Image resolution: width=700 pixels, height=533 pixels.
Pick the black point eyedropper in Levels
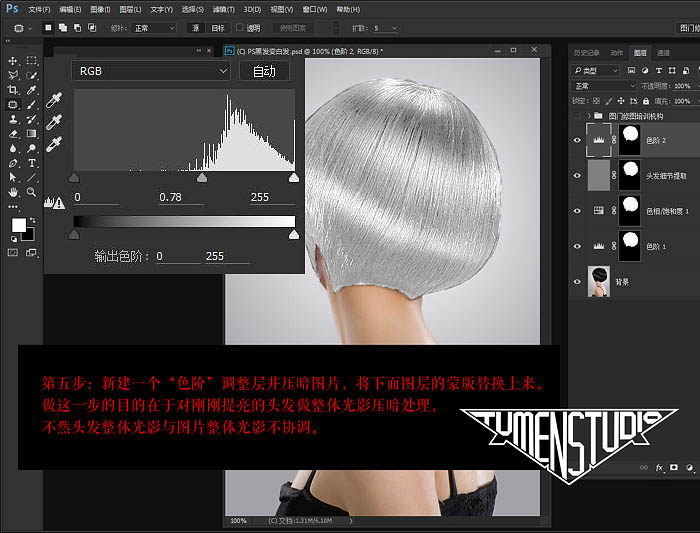54,100
